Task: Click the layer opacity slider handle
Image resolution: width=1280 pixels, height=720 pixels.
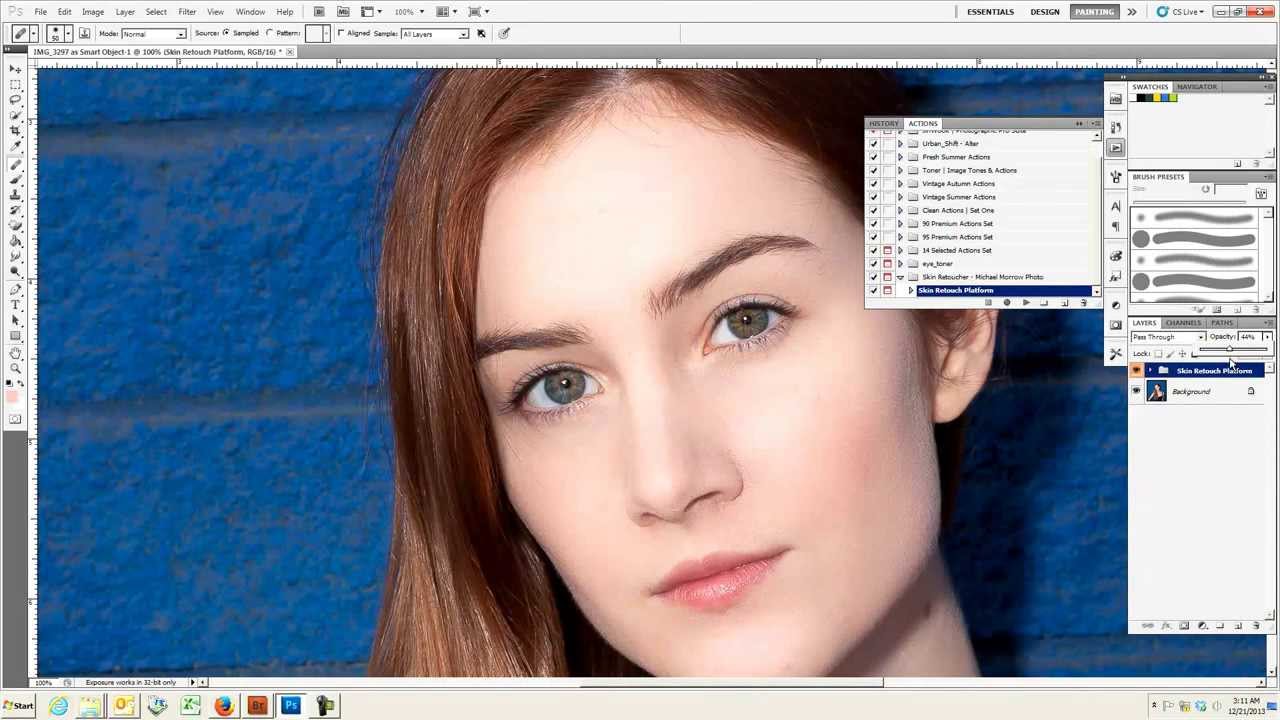Action: 1231,351
